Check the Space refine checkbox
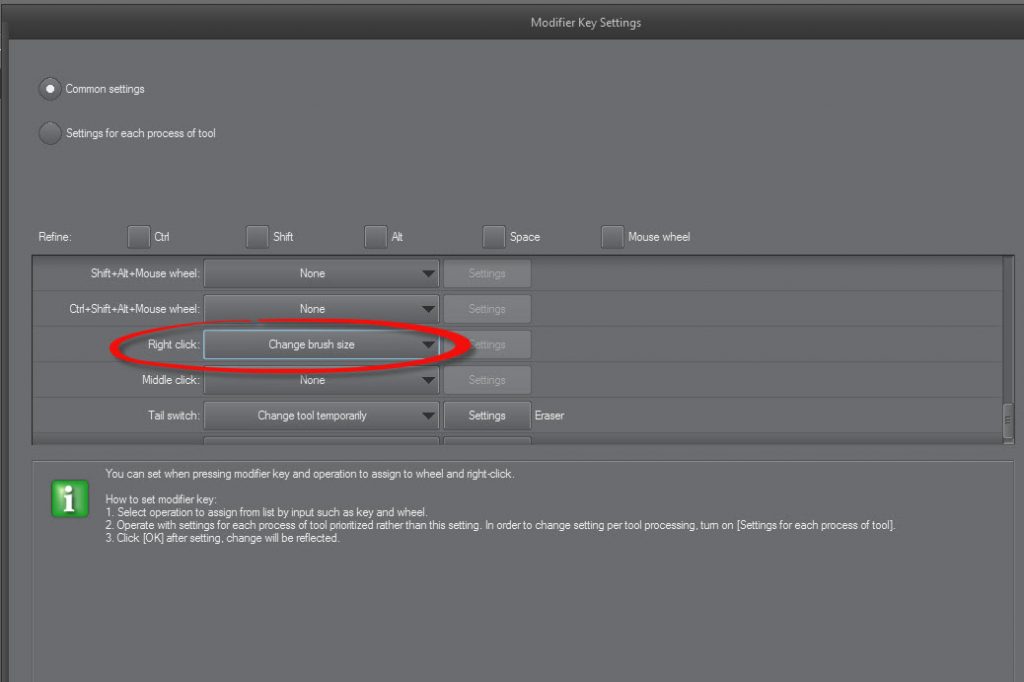Viewport: 1024px width, 682px height. 493,237
